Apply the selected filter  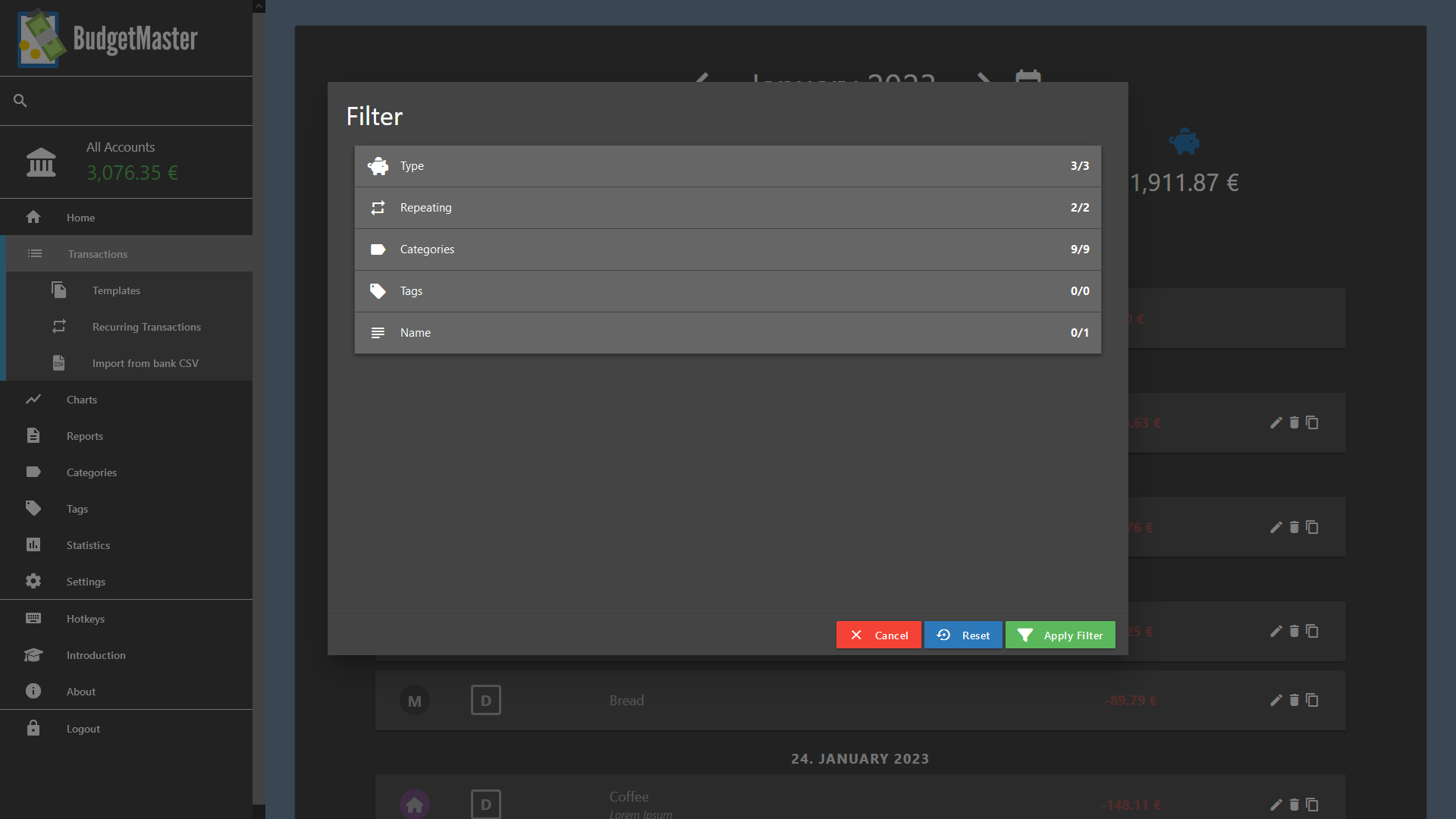1060,635
